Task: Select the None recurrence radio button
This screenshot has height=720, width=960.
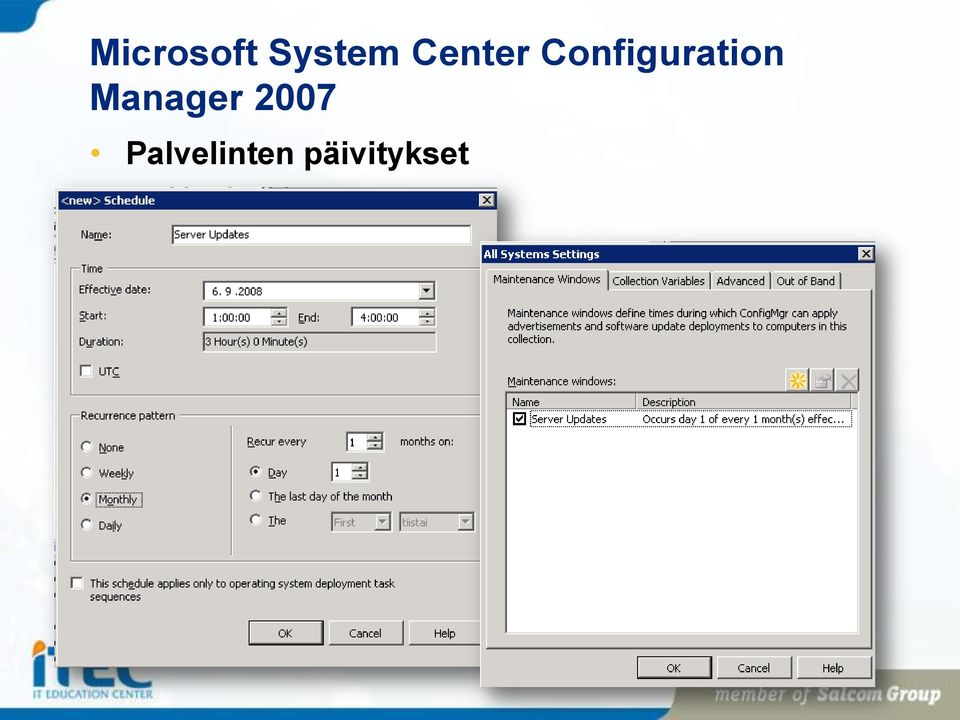Action: (86, 447)
